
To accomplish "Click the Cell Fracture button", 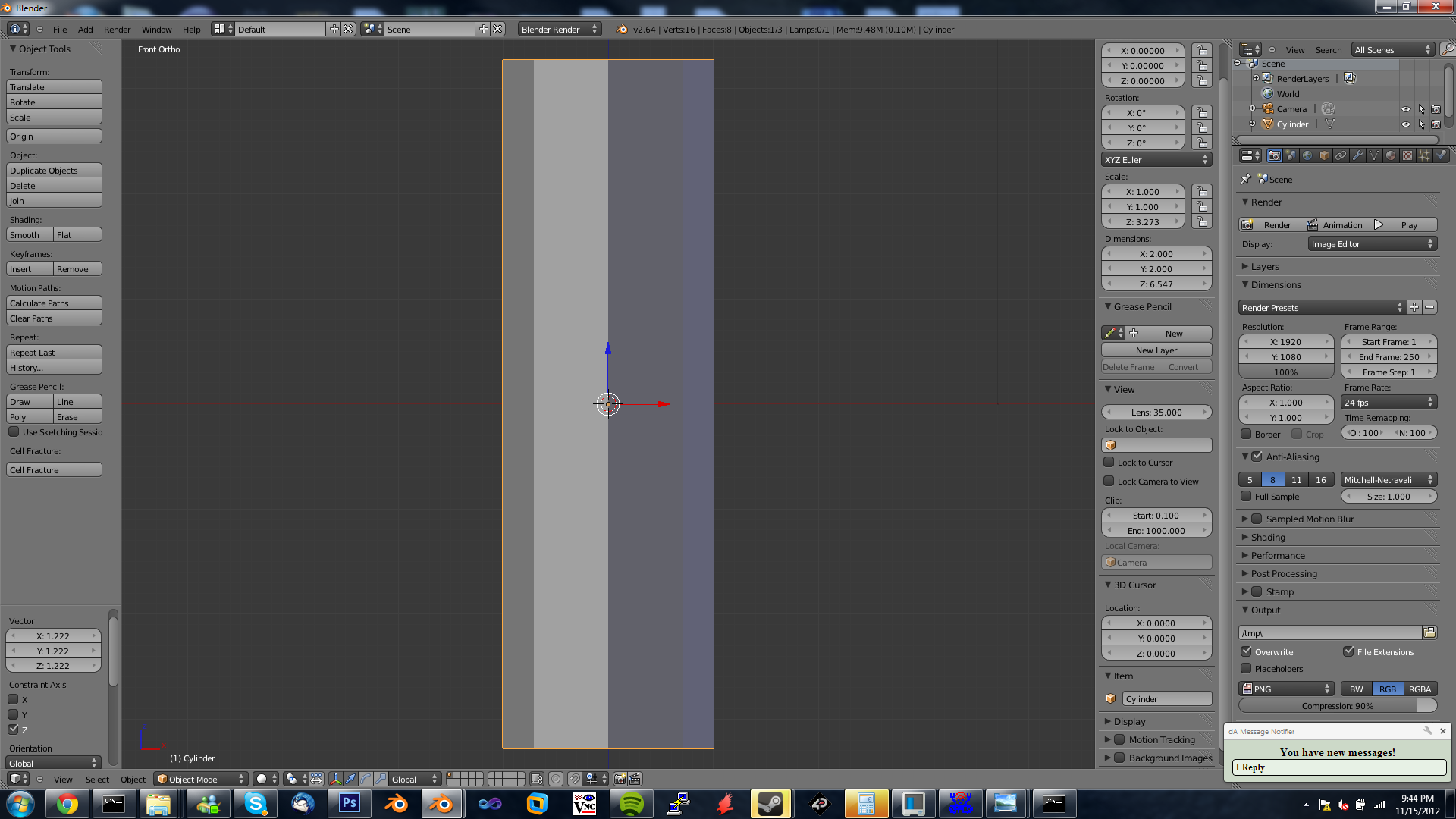I will (x=54, y=470).
